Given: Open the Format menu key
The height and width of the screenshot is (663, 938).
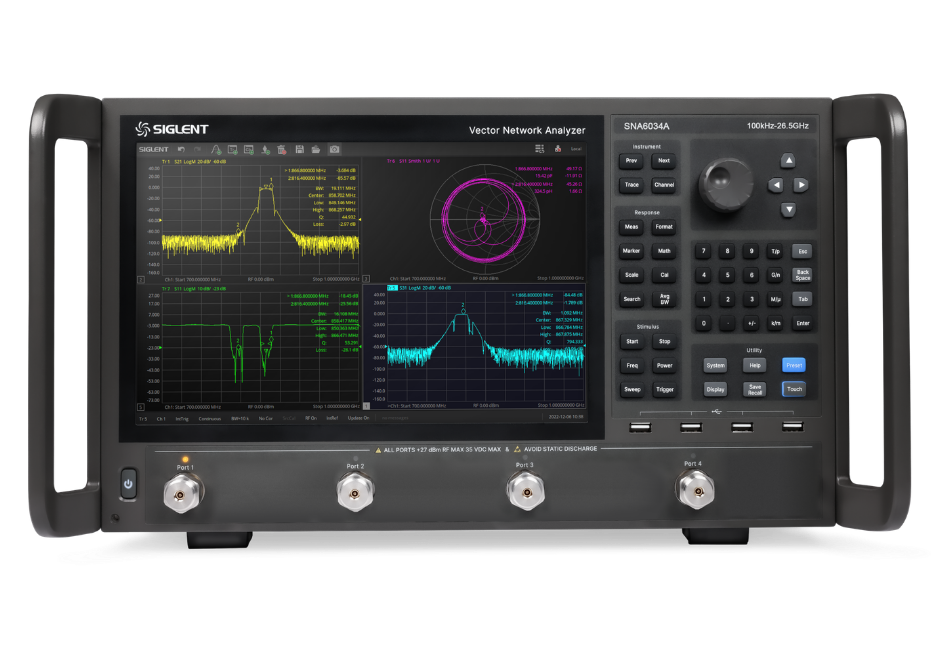Looking at the screenshot, I should 664,227.
